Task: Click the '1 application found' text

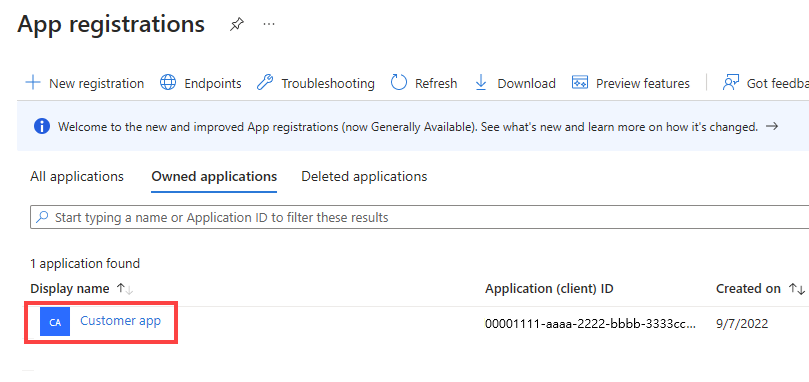Action: pyautogui.click(x=85, y=264)
